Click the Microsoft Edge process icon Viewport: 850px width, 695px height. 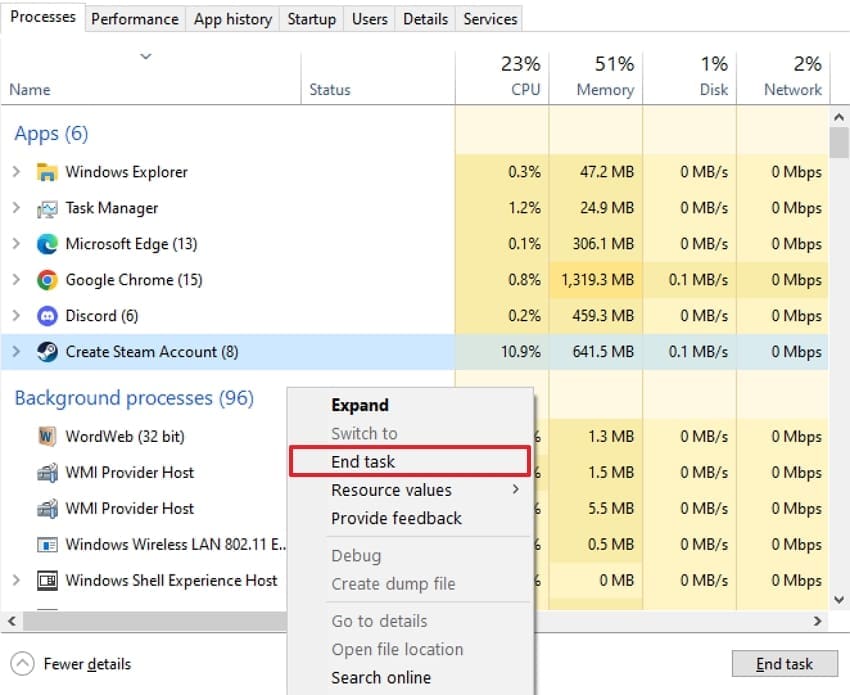pos(45,244)
